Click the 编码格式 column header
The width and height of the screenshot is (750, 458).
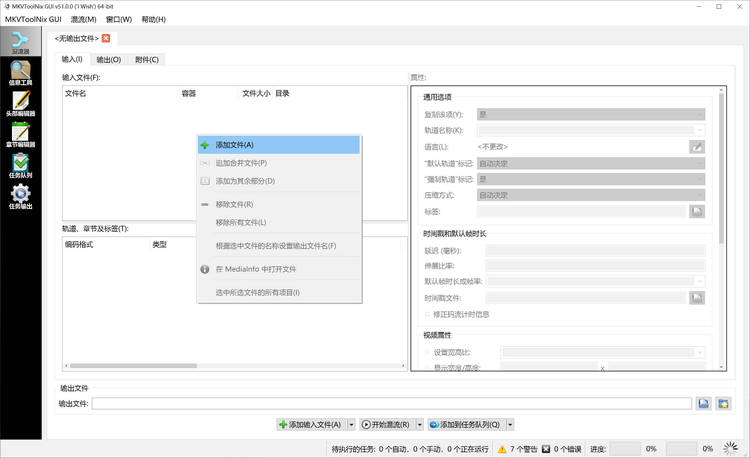[x=79, y=244]
